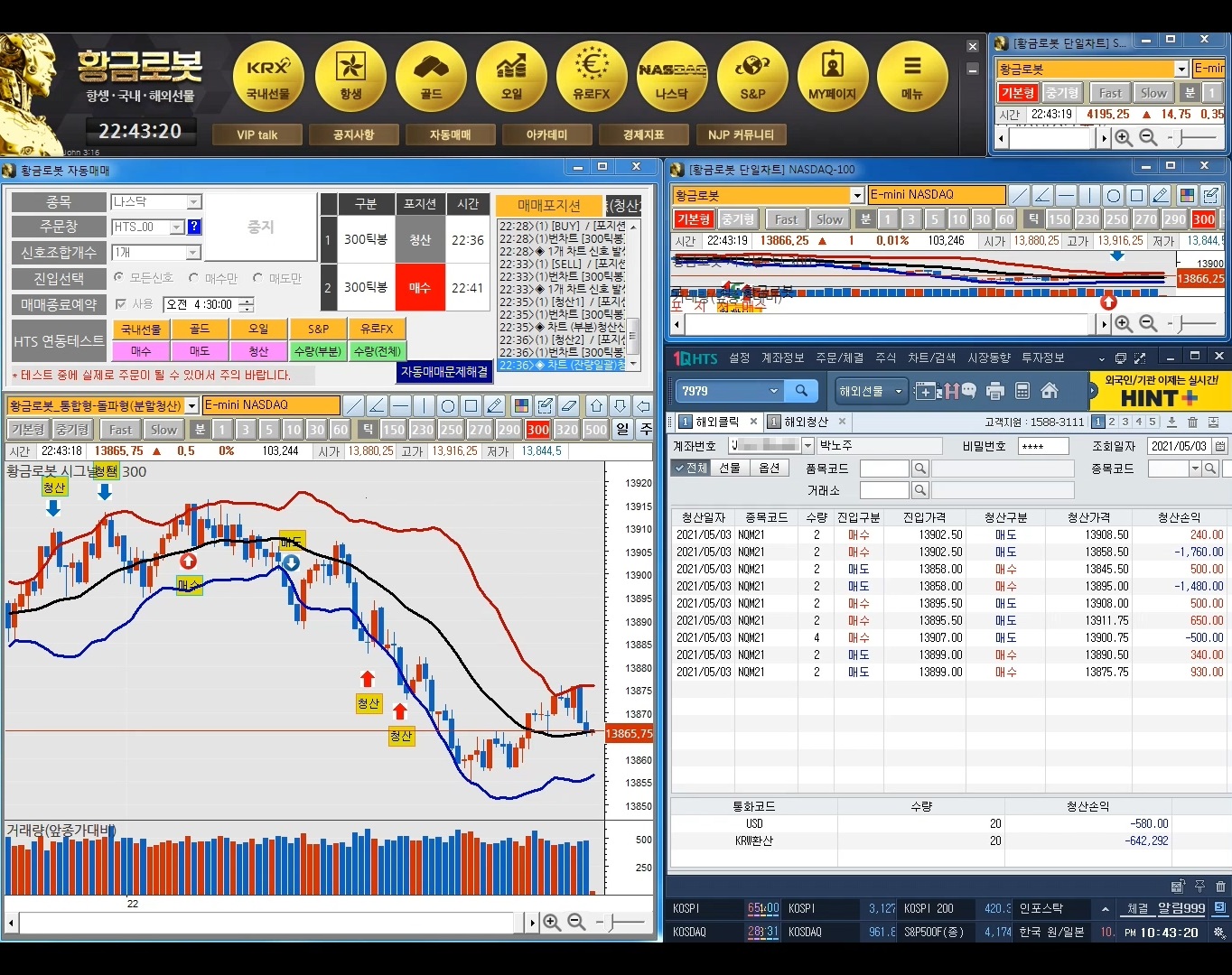1232x975 pixels.
Task: Select circle drawing tool in lower chart toolbar
Action: pyautogui.click(x=447, y=405)
